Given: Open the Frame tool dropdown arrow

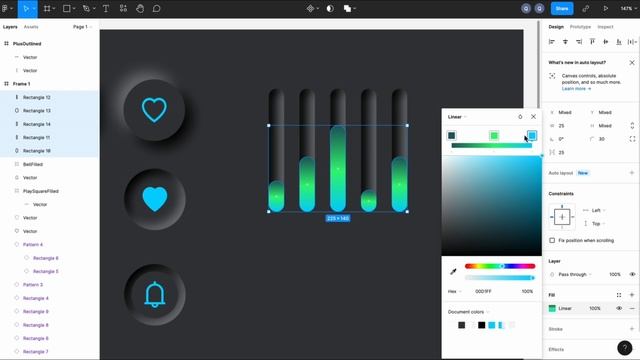Looking at the screenshot, I should [54, 9].
